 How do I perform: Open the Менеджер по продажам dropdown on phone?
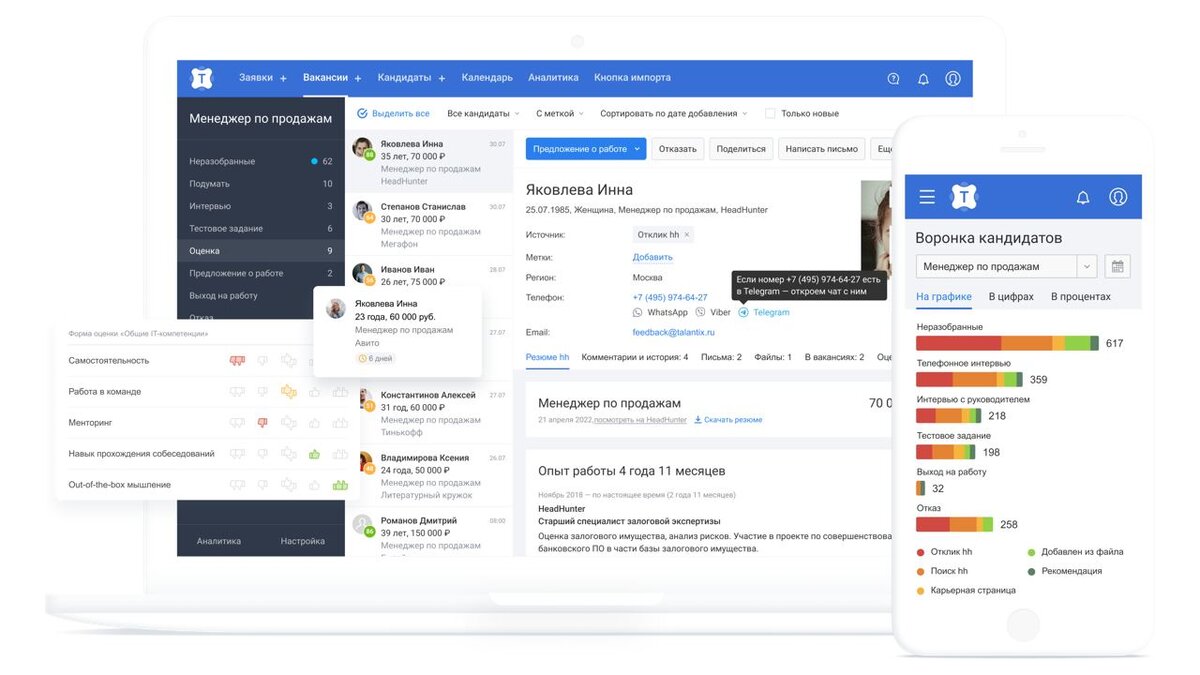[x=1007, y=267]
